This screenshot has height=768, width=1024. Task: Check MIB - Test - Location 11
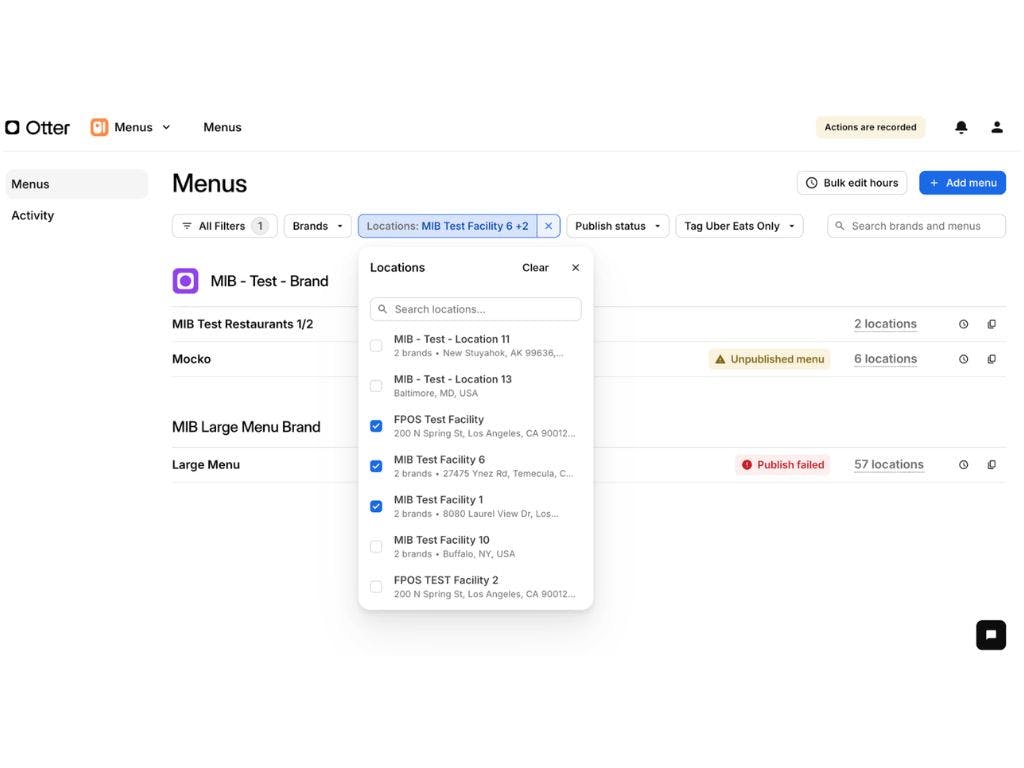(x=376, y=346)
